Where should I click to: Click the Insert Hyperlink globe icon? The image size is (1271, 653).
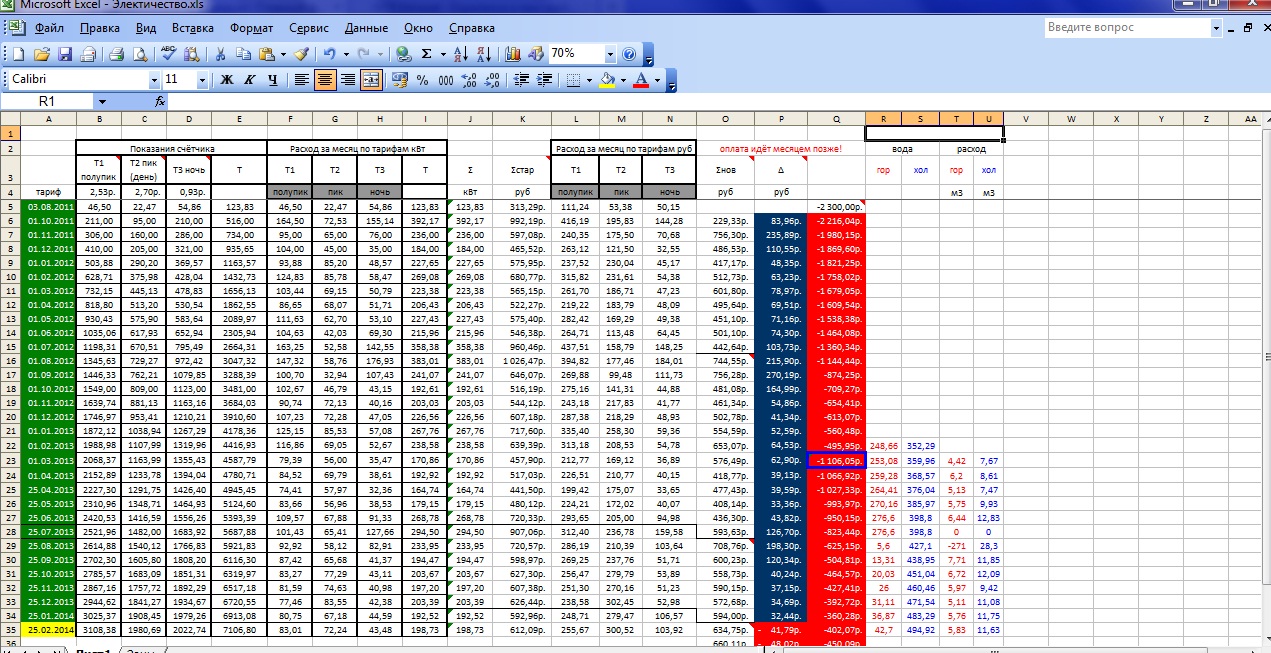(x=403, y=54)
